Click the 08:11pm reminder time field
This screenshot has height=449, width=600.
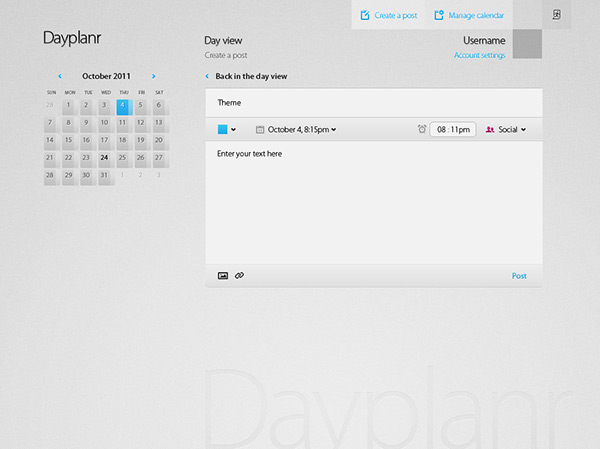tap(453, 129)
